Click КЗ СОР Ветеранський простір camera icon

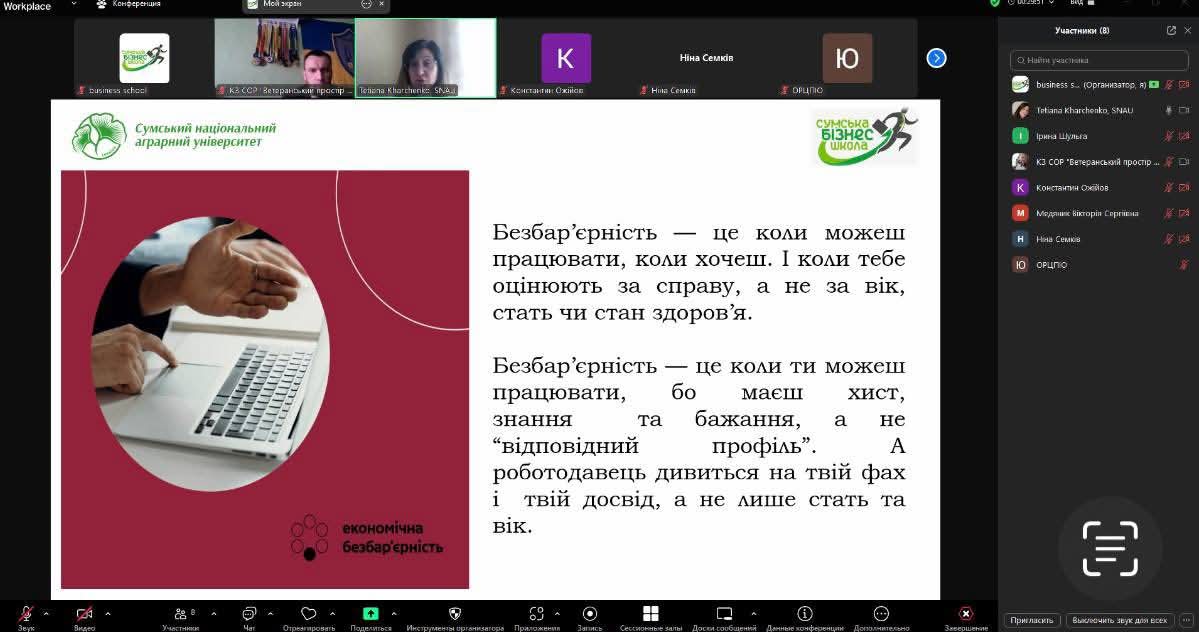point(1184,162)
